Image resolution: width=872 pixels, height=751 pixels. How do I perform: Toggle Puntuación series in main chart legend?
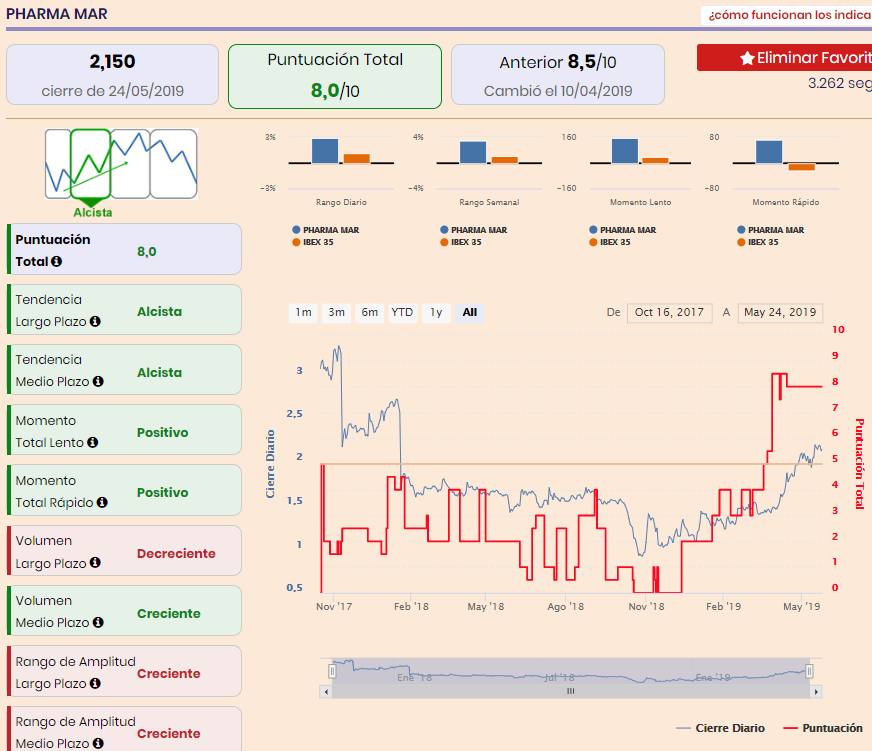(823, 728)
